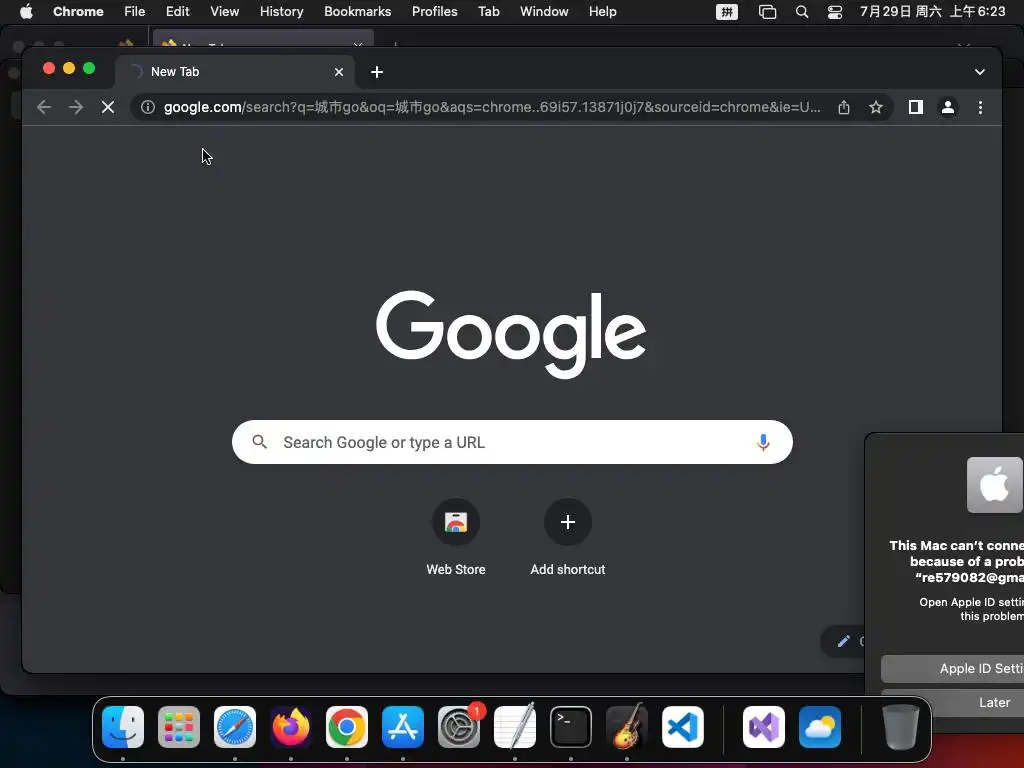Screen dimensions: 1024x768
Task: Start voice search with microphone icon
Action: coord(763,442)
